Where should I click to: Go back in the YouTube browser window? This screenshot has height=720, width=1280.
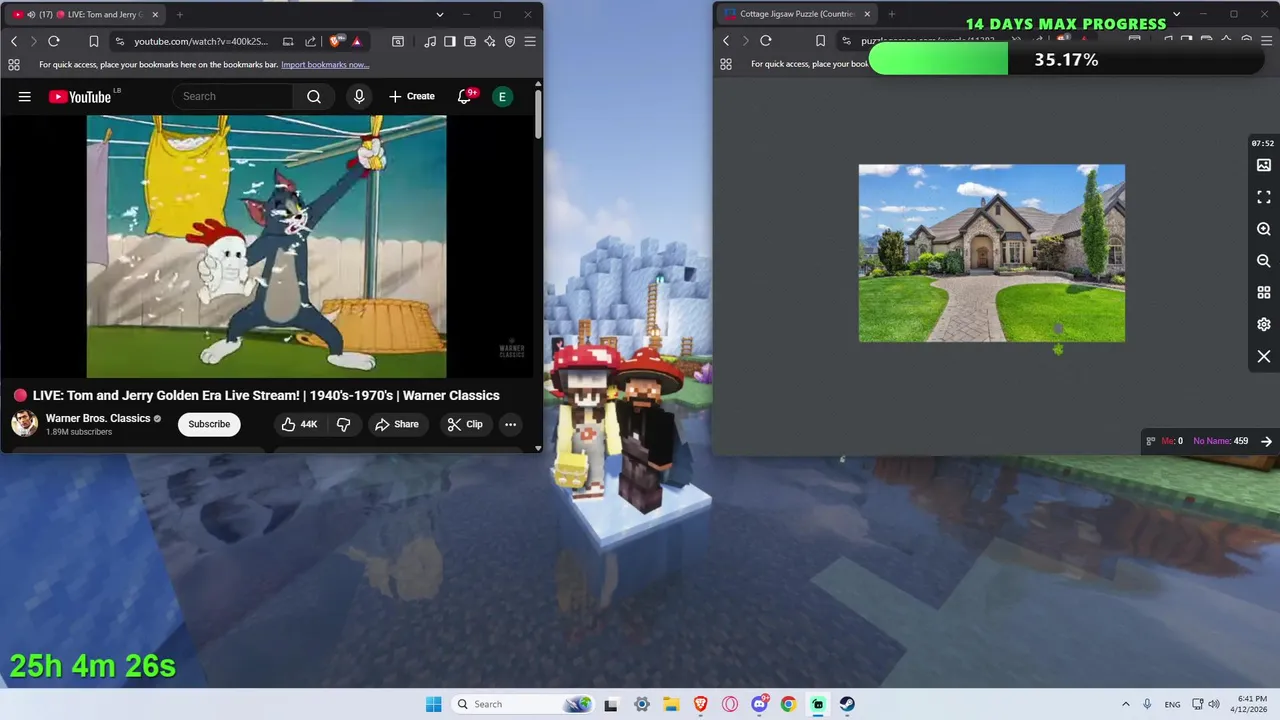pos(14,41)
